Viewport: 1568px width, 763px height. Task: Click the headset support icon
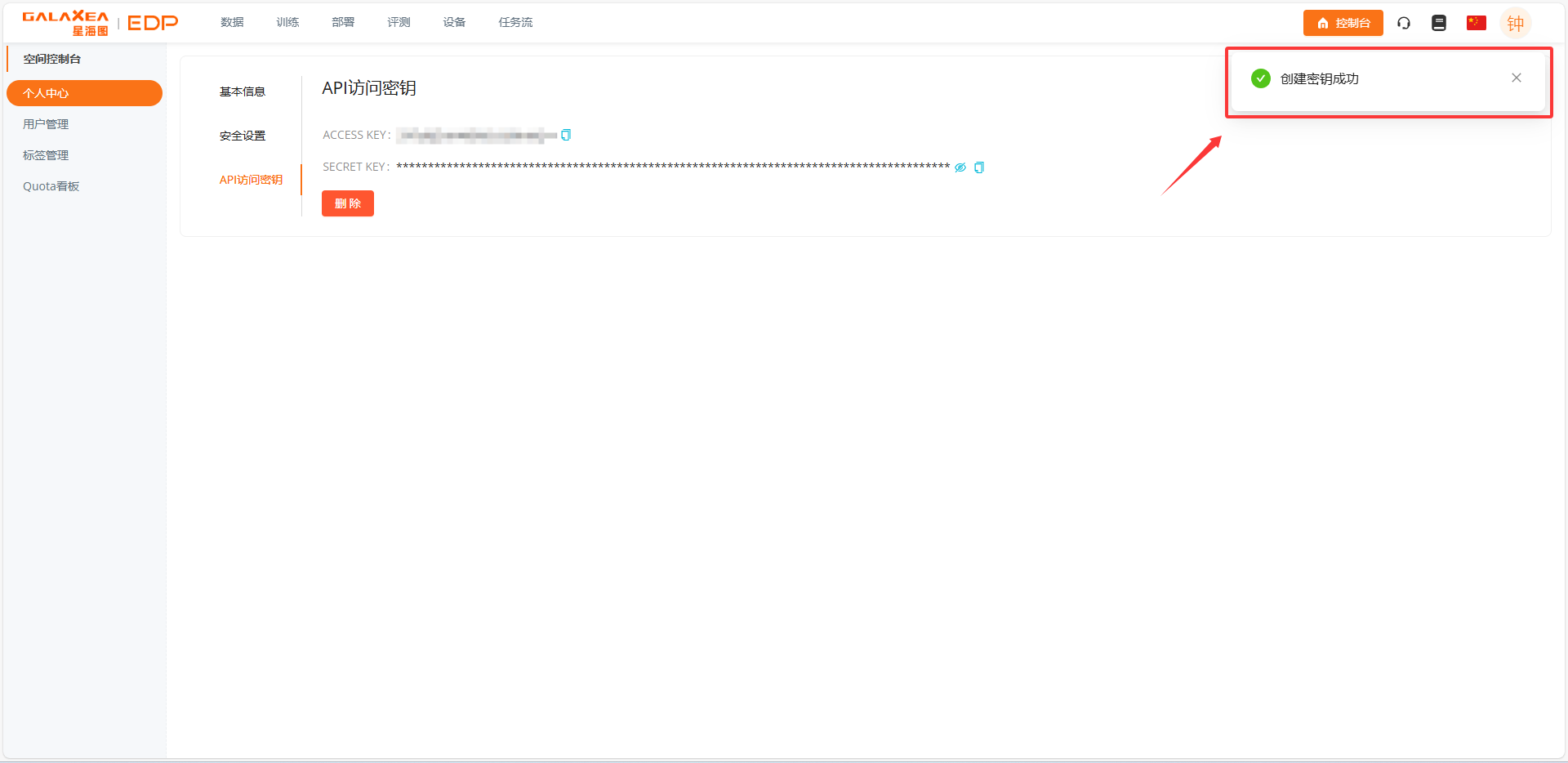1404,23
